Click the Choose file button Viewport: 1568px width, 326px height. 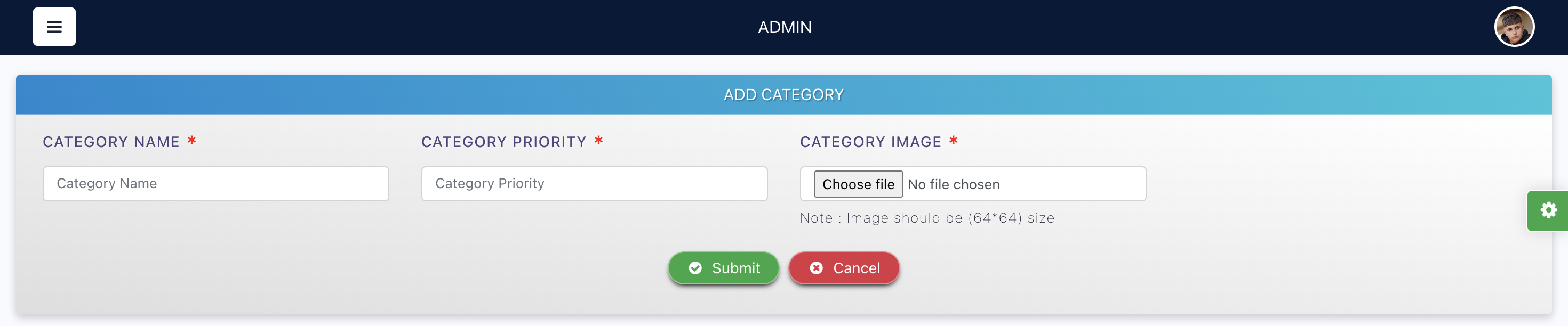858,184
